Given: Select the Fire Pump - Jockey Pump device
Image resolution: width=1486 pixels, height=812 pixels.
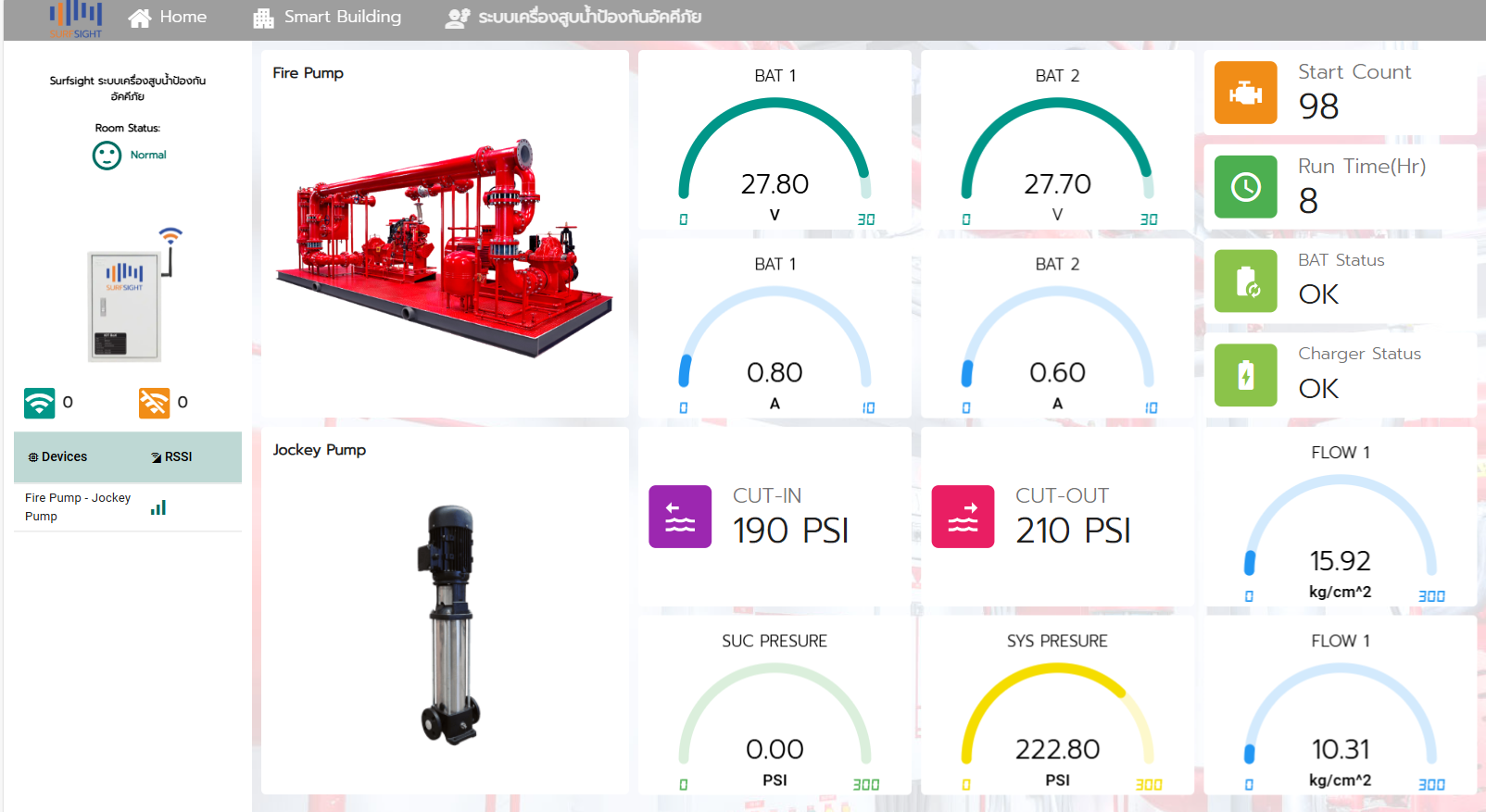Looking at the screenshot, I should tap(78, 507).
